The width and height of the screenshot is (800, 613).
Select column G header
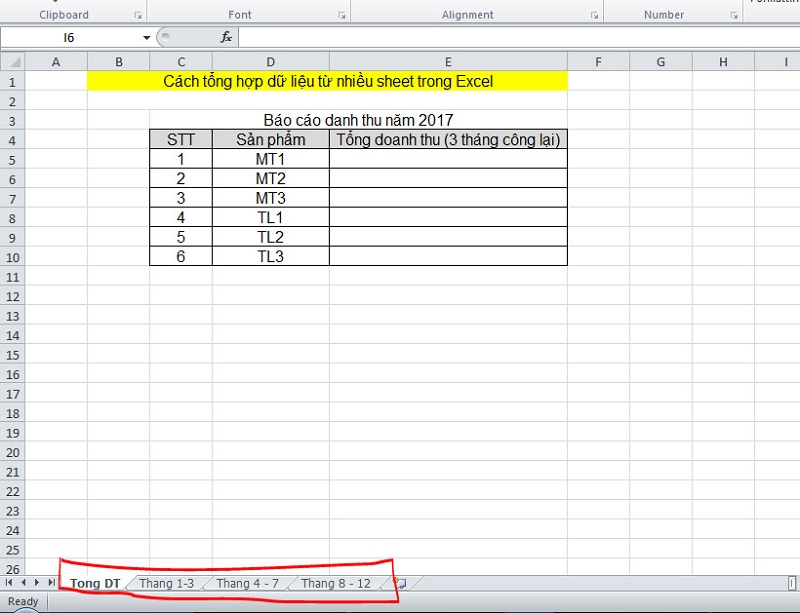point(660,62)
